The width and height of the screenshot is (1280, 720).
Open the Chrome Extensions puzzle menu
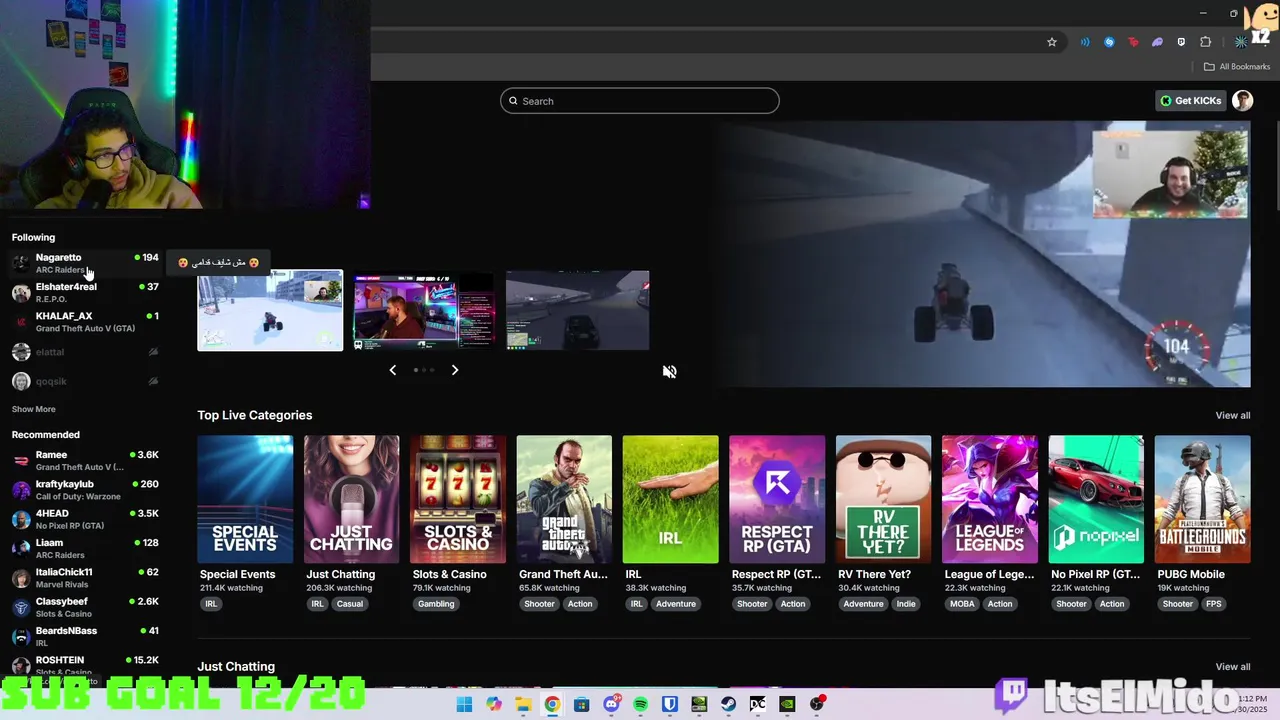1205,42
